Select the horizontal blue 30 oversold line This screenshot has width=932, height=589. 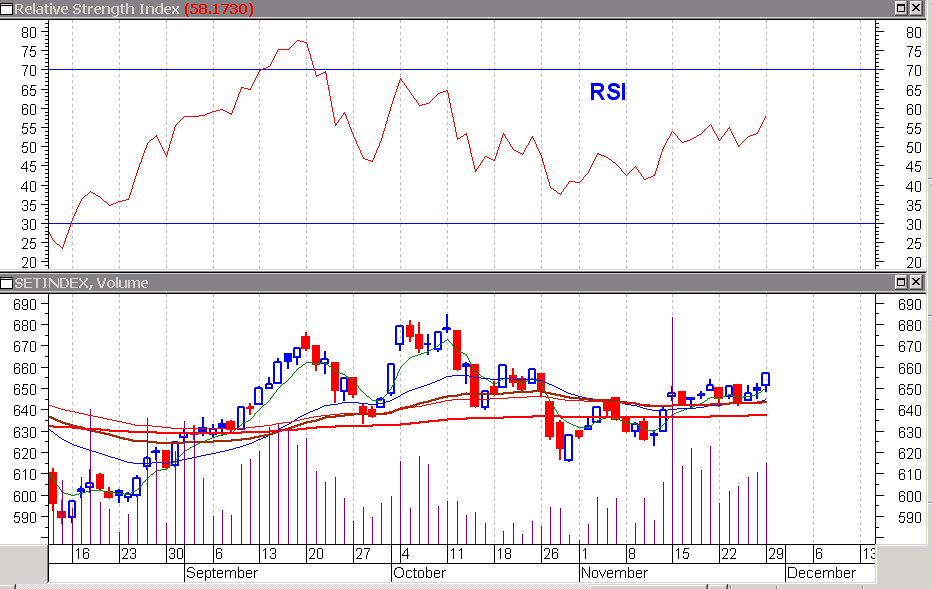pyautogui.click(x=462, y=223)
